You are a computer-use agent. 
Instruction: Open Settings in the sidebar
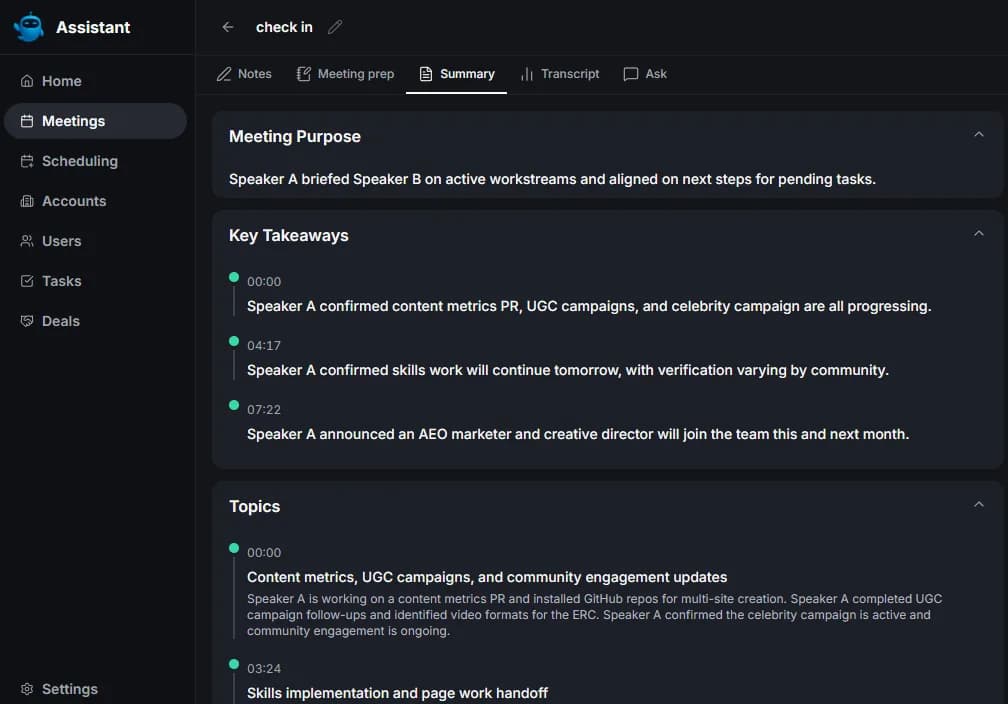(95, 689)
